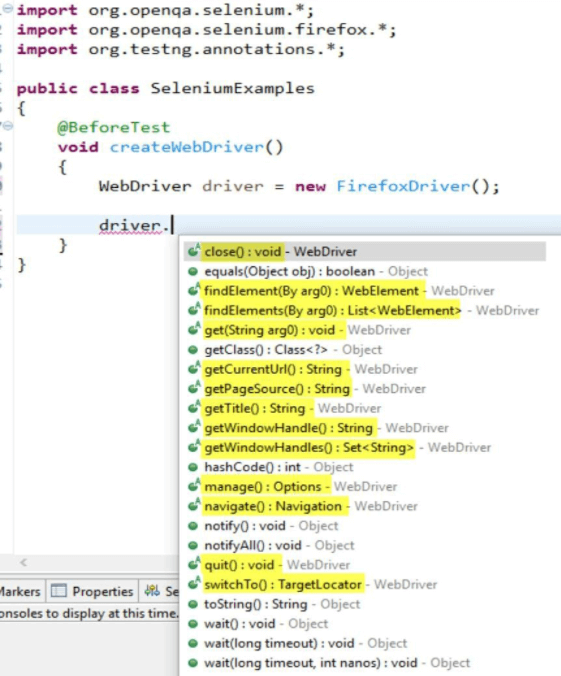This screenshot has width=561, height=676.
Task: Click green circle icon beside wait() : void
Action: [193, 624]
